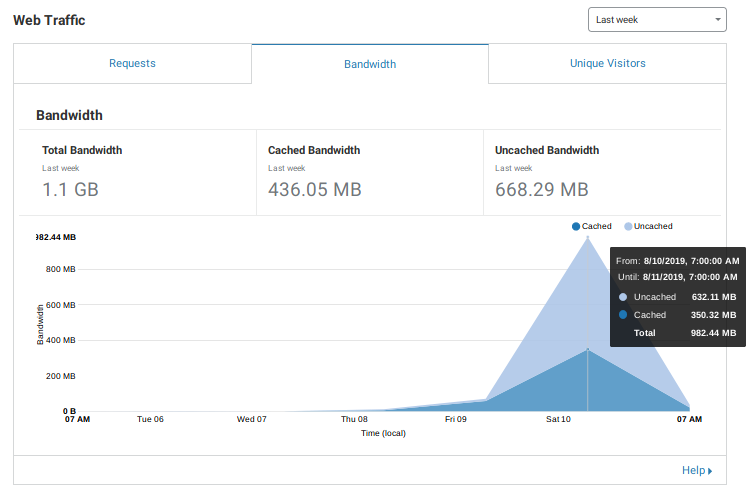
Task: Click the 800 MB y-axis label
Action: [x=61, y=269]
